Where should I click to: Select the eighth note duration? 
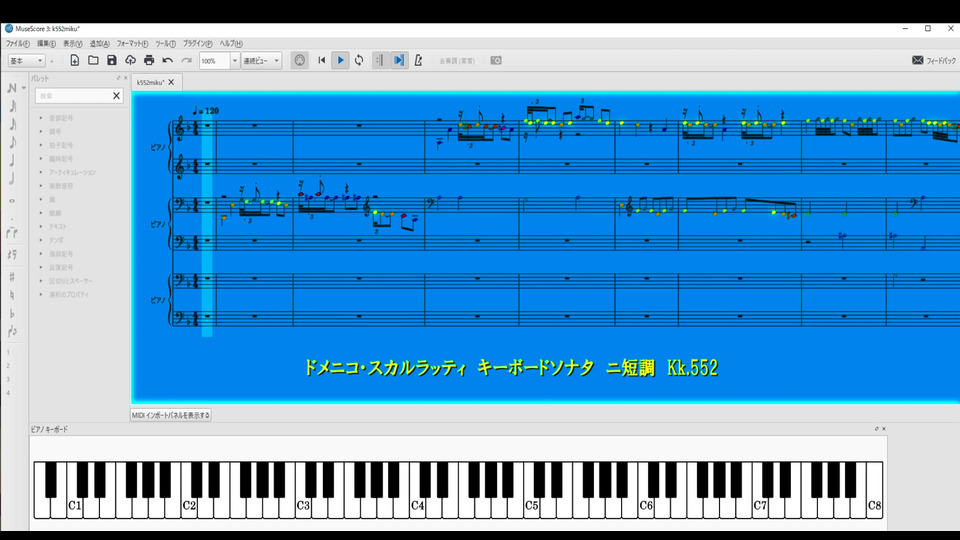12,143
